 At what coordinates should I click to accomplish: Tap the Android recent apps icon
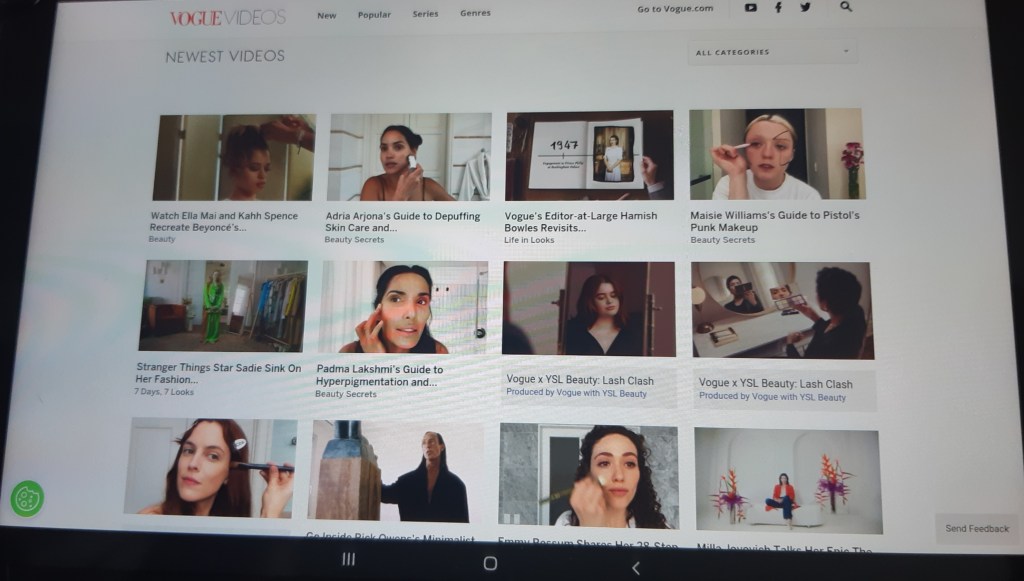click(x=348, y=560)
